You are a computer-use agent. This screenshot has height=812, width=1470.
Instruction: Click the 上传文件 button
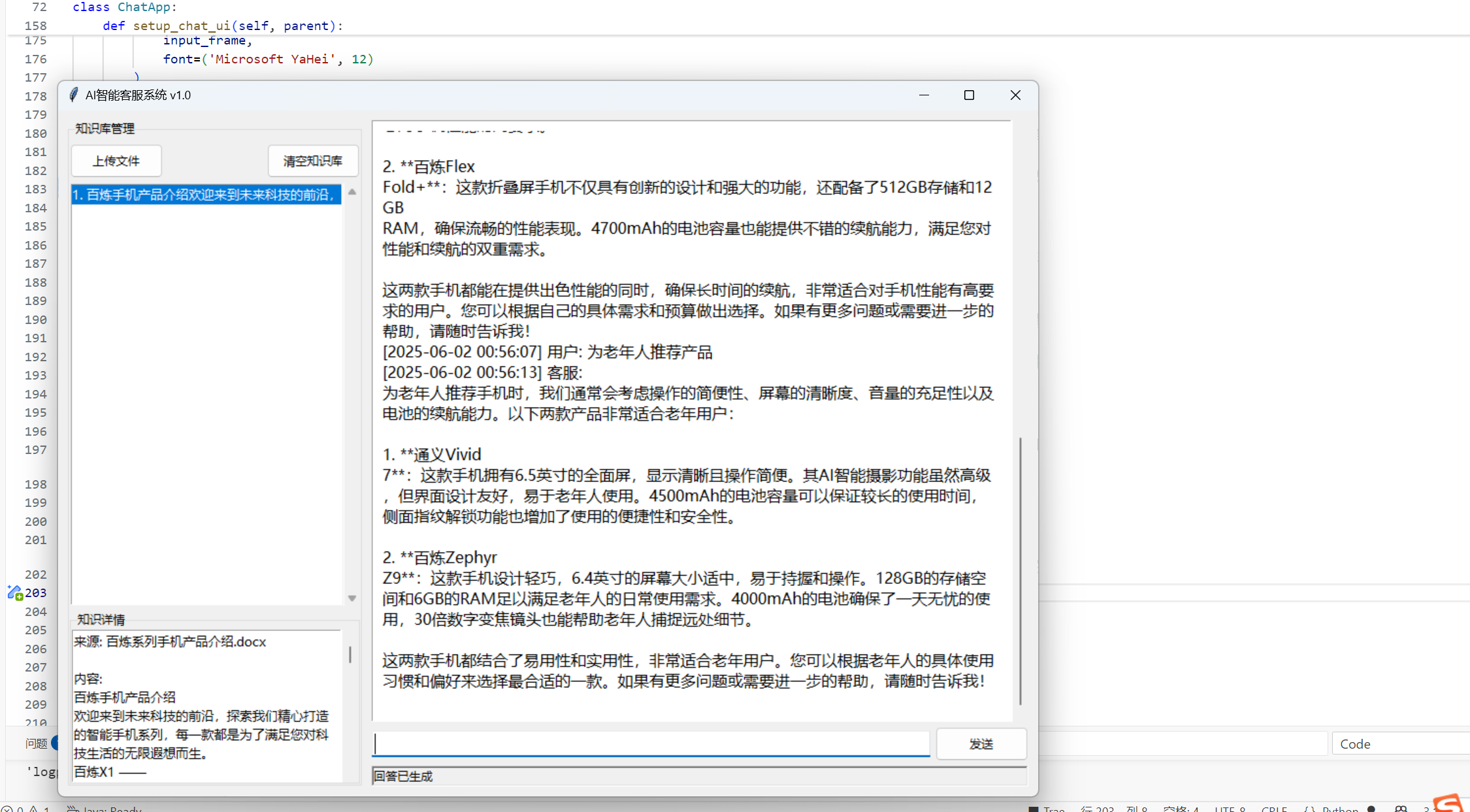pos(116,161)
